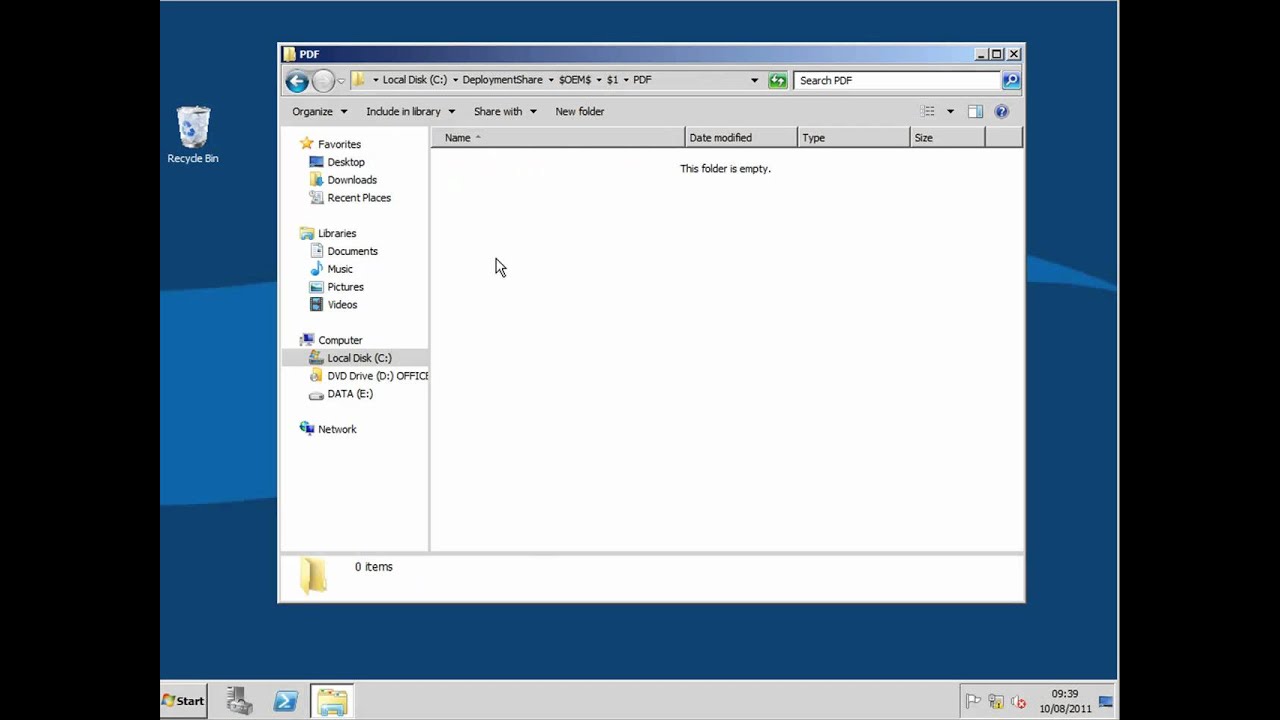Viewport: 1280px width, 720px height.
Task: Sort by the Size column header
Action: [x=948, y=138]
